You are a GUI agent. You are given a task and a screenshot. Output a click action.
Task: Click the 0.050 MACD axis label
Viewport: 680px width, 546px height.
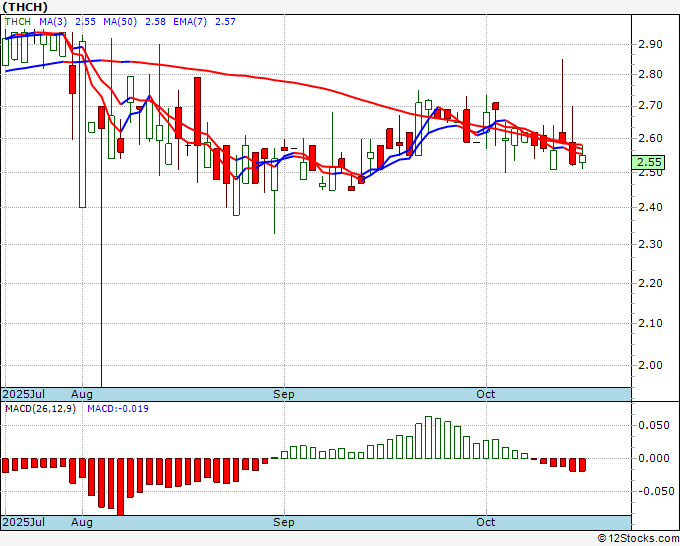pos(654,425)
